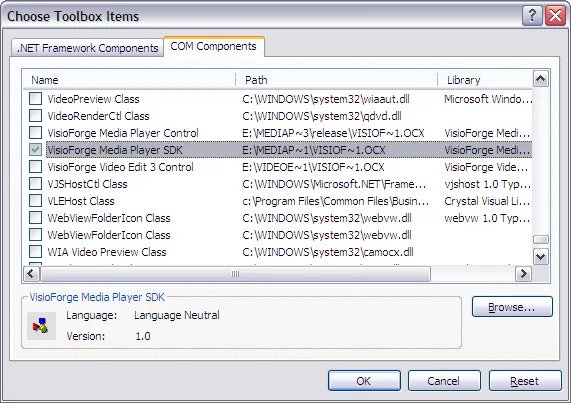
Task: Click the Cancel button
Action: 444,381
